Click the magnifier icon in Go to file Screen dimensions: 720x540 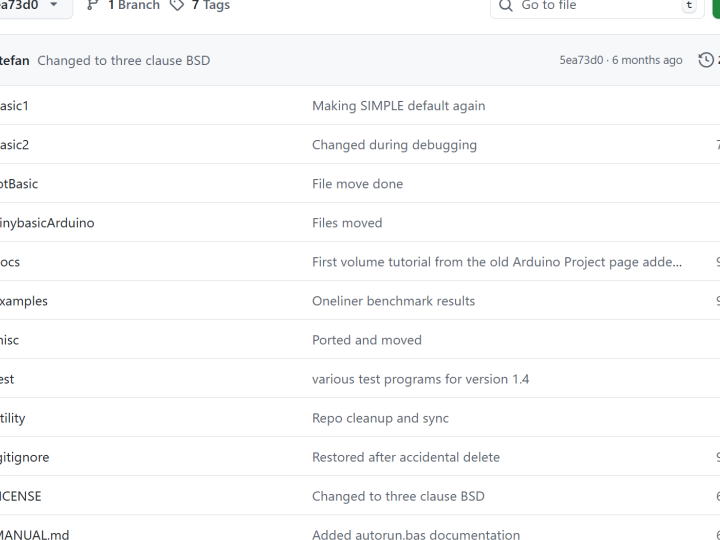tap(506, 5)
